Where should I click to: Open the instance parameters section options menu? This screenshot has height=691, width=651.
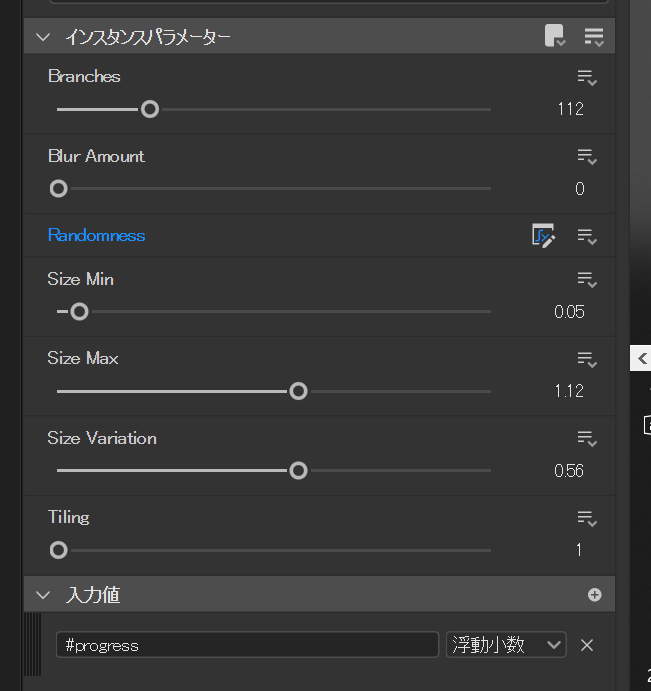tap(594, 37)
